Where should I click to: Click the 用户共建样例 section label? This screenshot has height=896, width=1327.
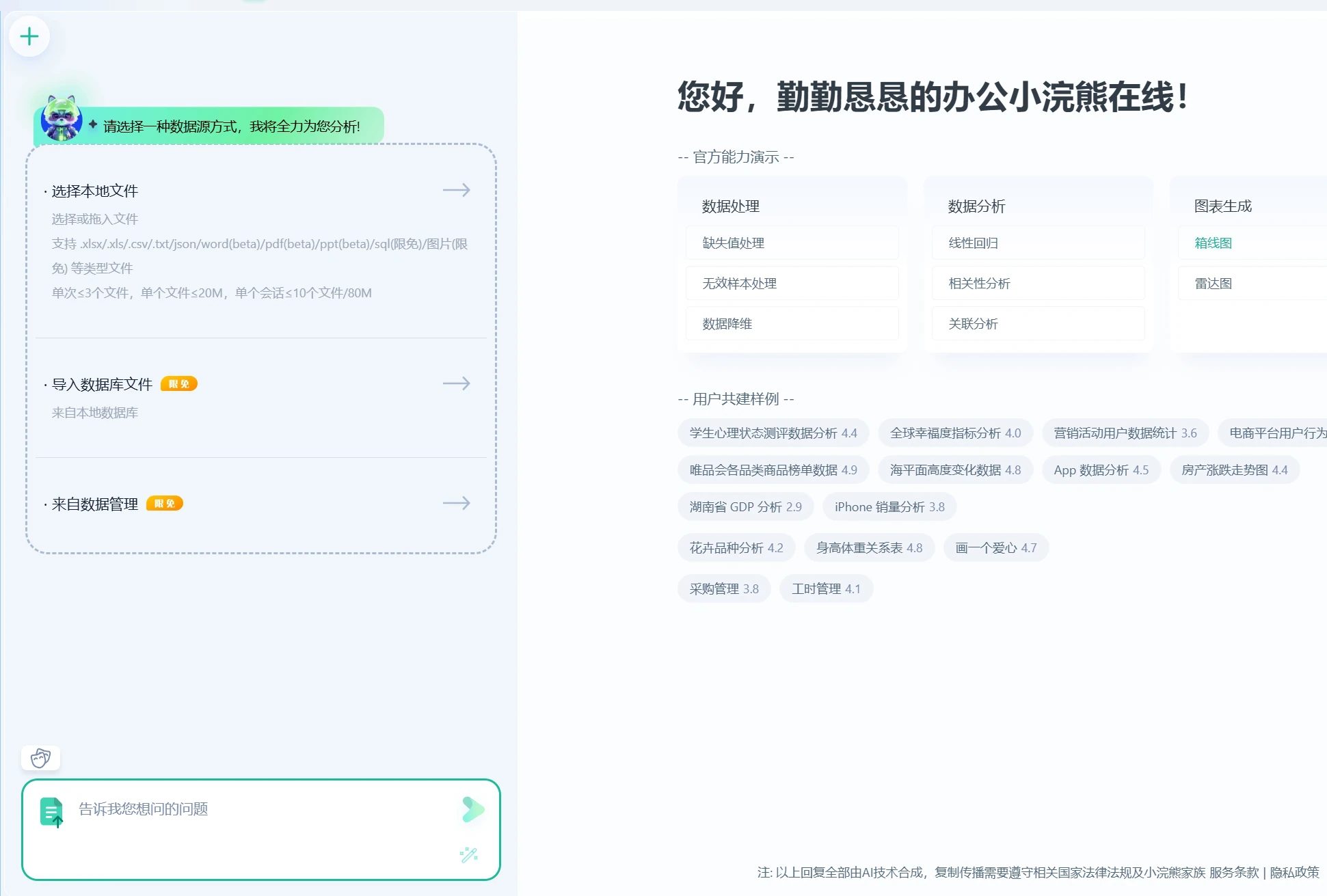coord(736,399)
